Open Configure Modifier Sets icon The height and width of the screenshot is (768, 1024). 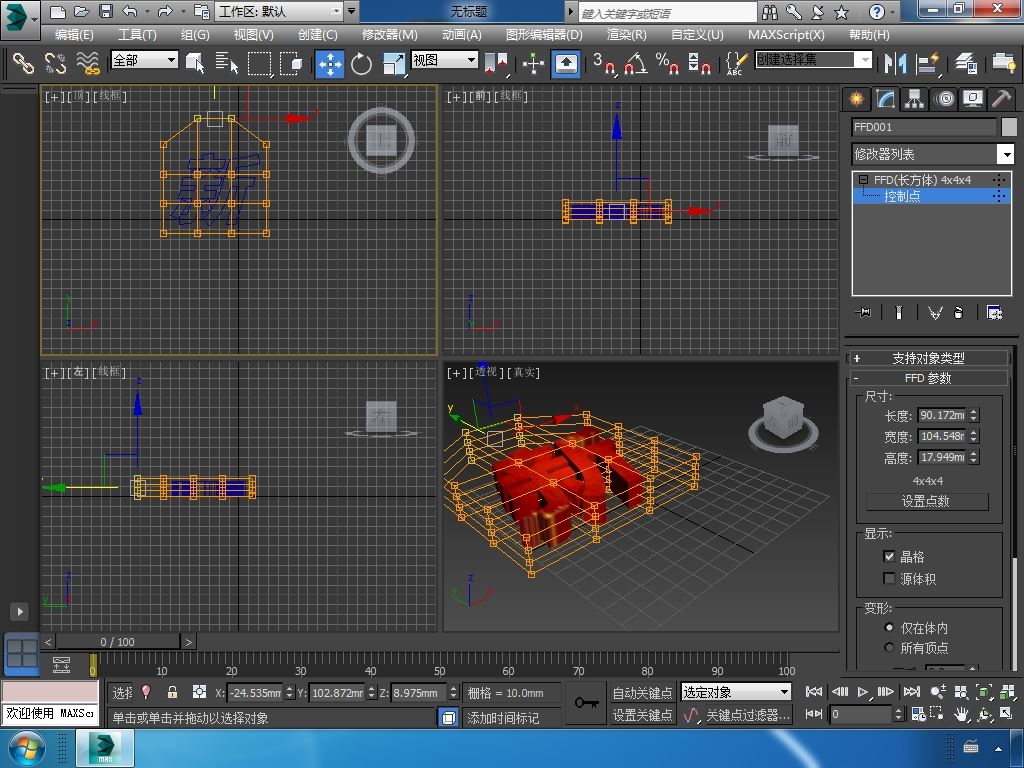[x=995, y=313]
